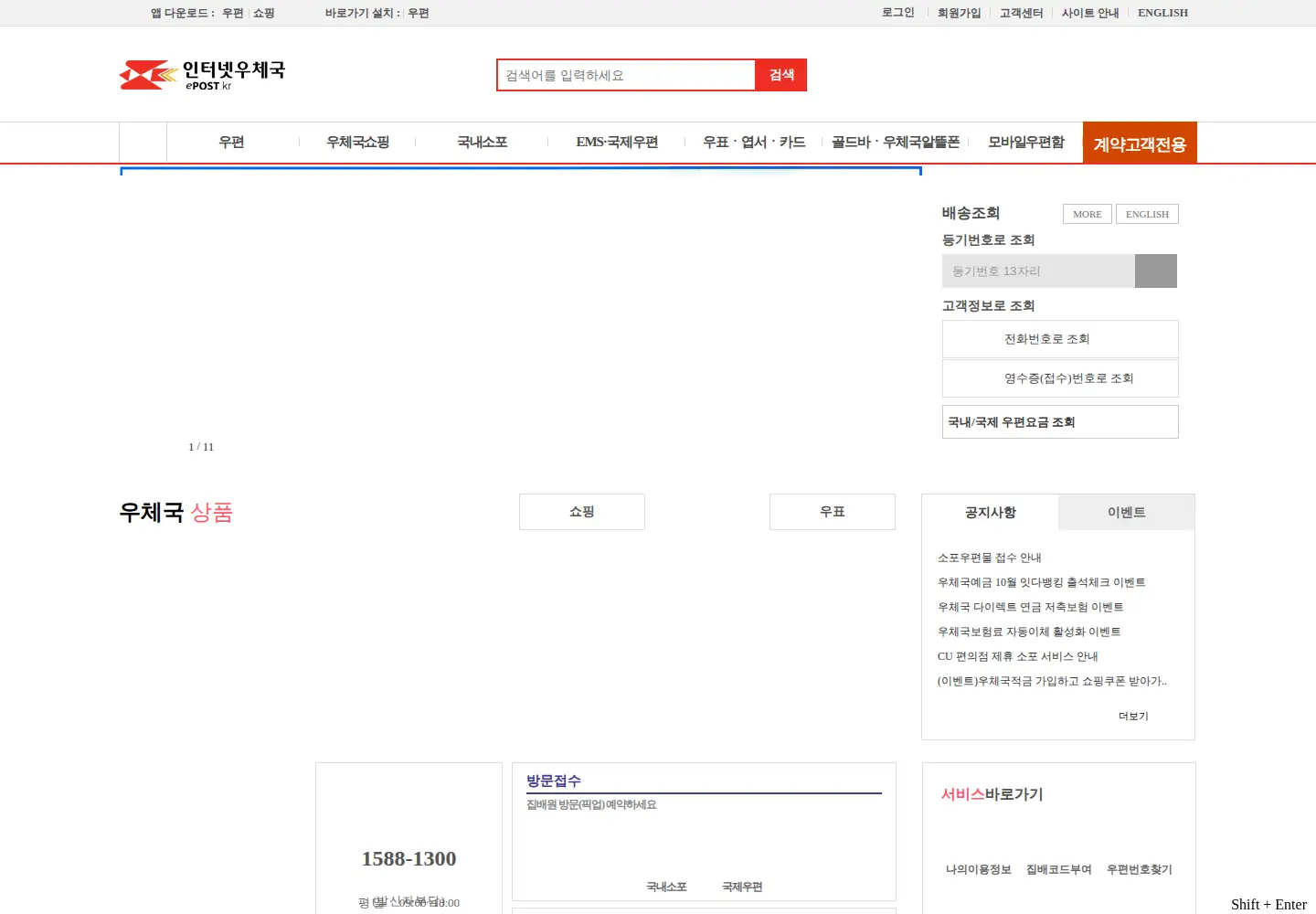Open 우체국 다이렉트 연금 저축보험 이벤트

[1031, 607]
